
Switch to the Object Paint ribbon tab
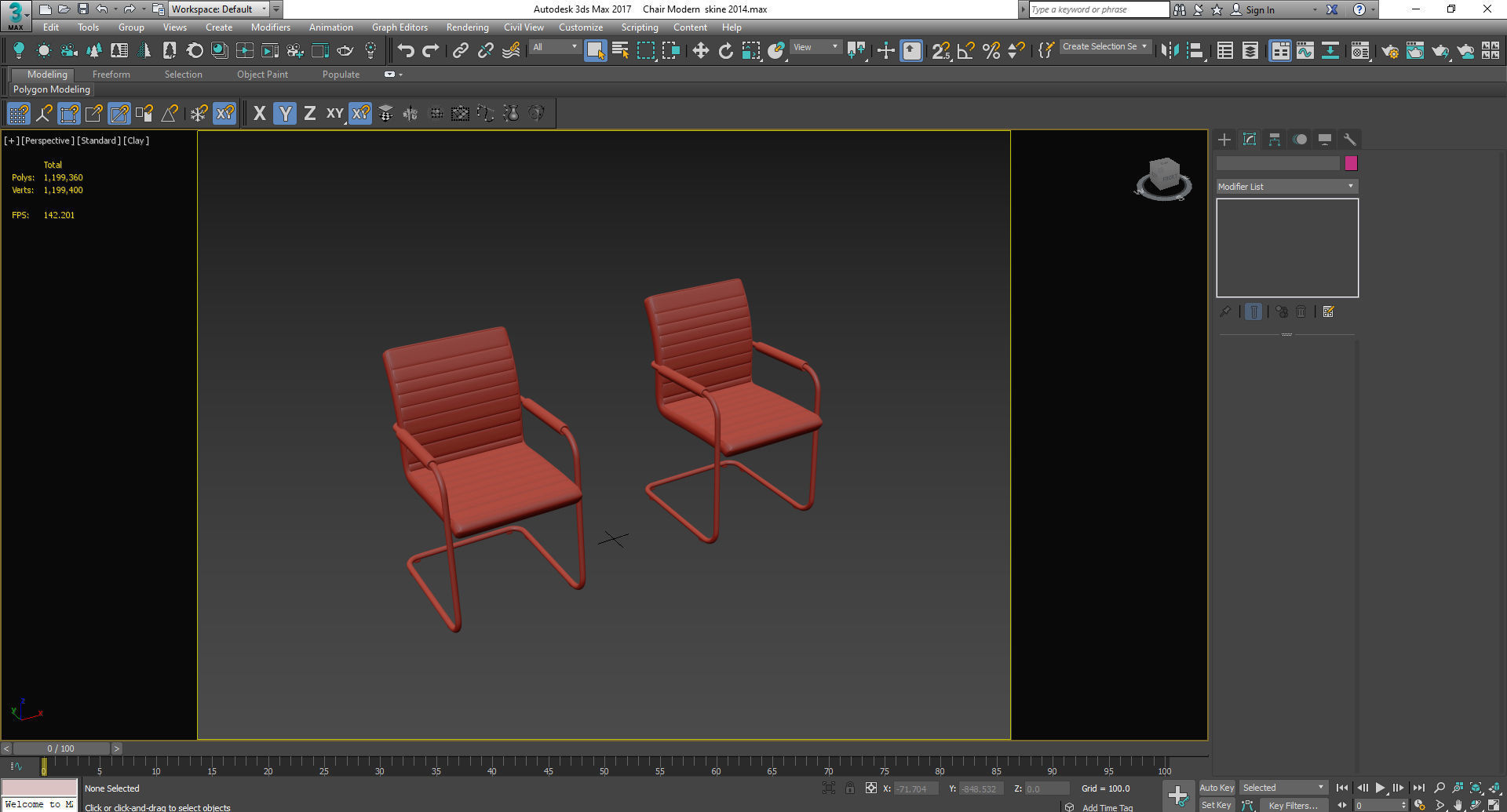pyautogui.click(x=263, y=75)
